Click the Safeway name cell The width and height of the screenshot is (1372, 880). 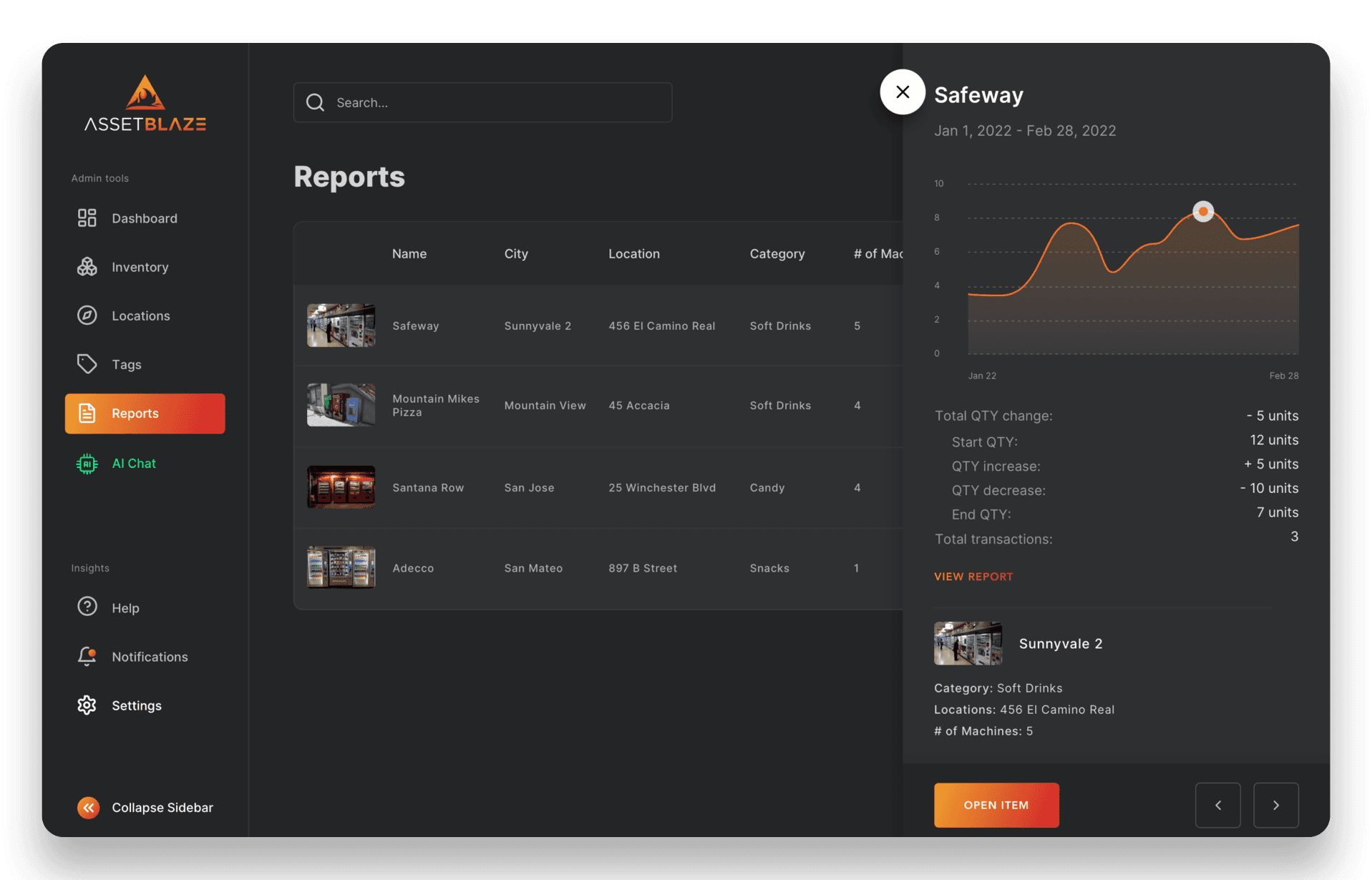tap(416, 326)
